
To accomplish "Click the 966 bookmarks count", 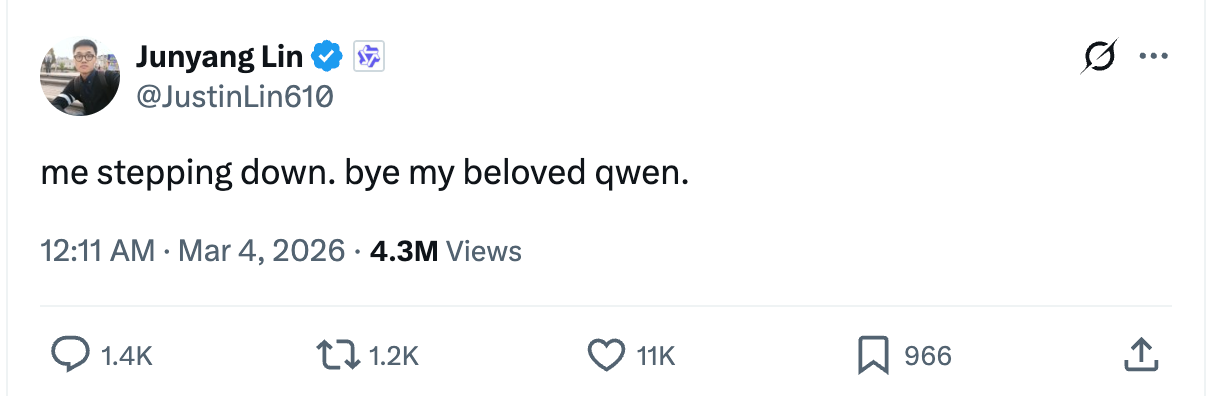I will [x=928, y=356].
